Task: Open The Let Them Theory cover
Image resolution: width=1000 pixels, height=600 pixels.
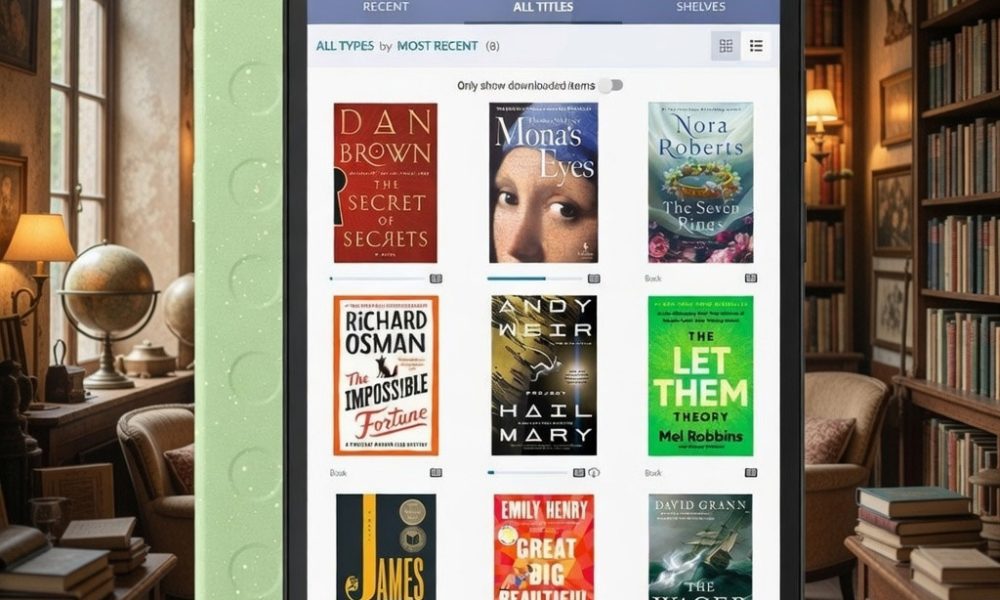Action: pos(700,376)
